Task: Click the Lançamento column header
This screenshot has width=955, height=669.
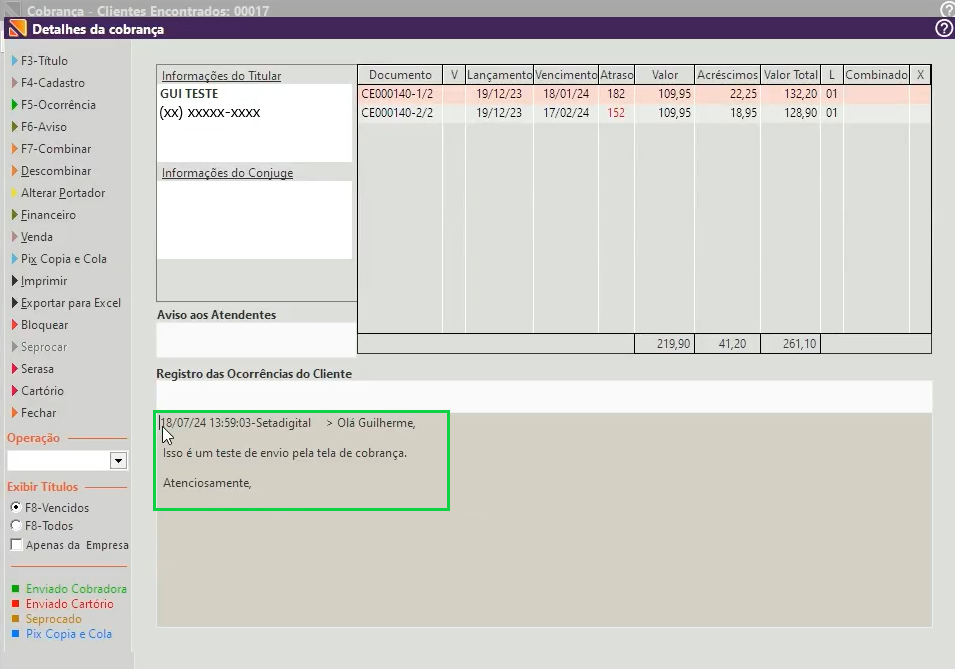Action: (x=499, y=75)
